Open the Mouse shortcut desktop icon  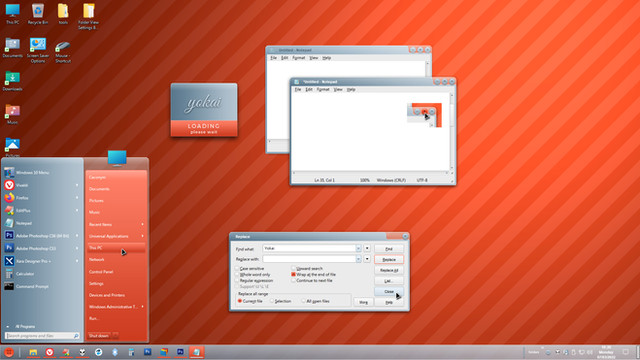63,51
